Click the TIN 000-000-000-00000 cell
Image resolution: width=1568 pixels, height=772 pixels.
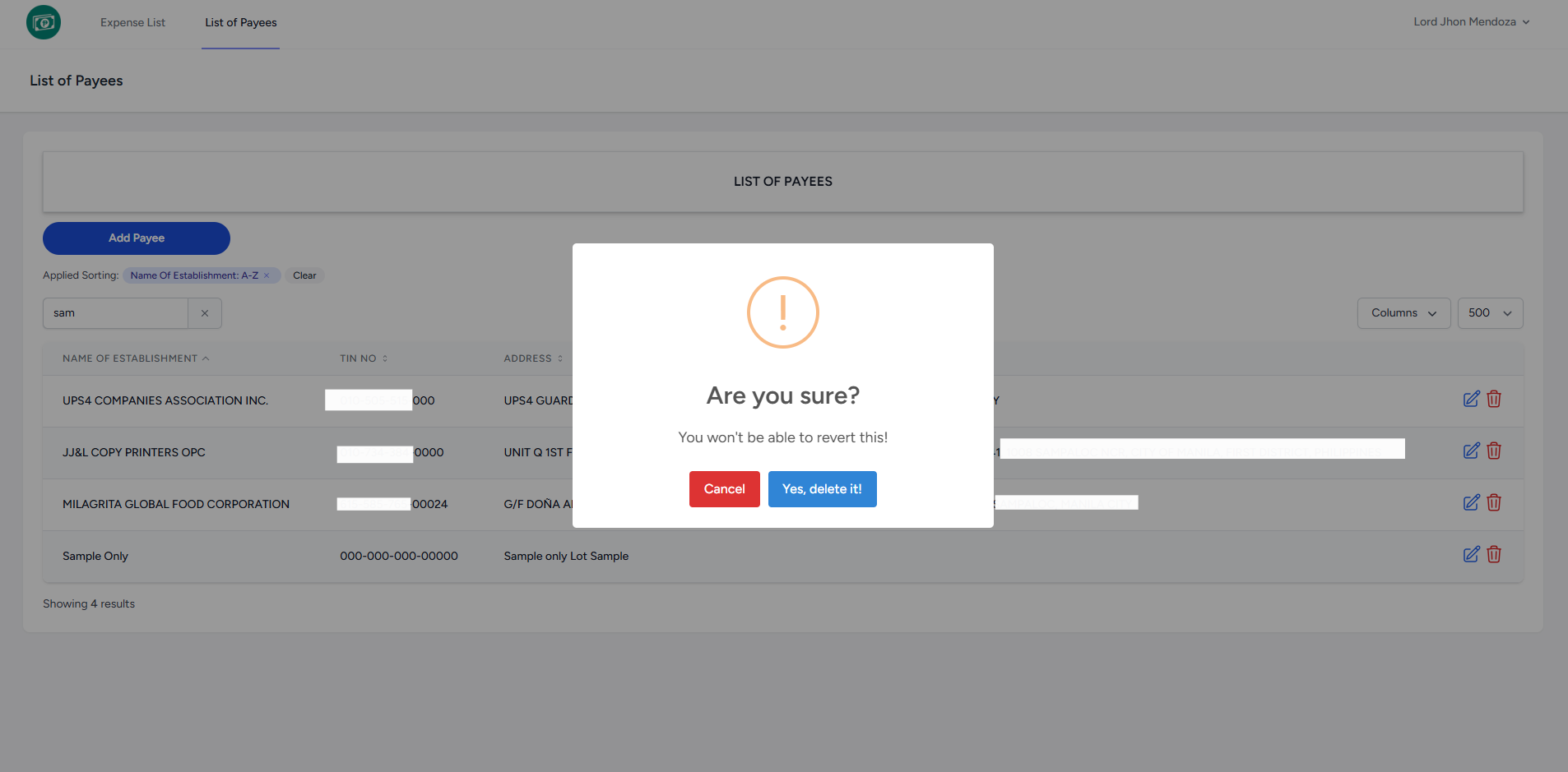(399, 556)
